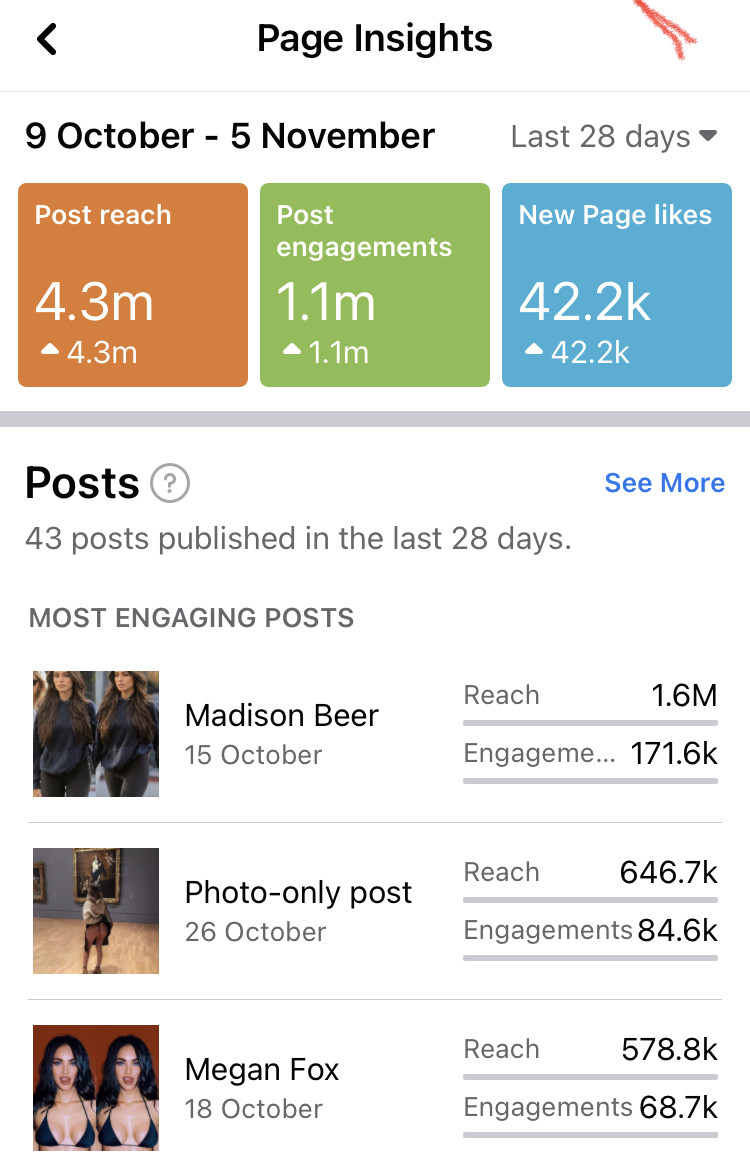The image size is (750, 1166).
Task: Open the Photo-only post thumbnail
Action: coord(96,911)
